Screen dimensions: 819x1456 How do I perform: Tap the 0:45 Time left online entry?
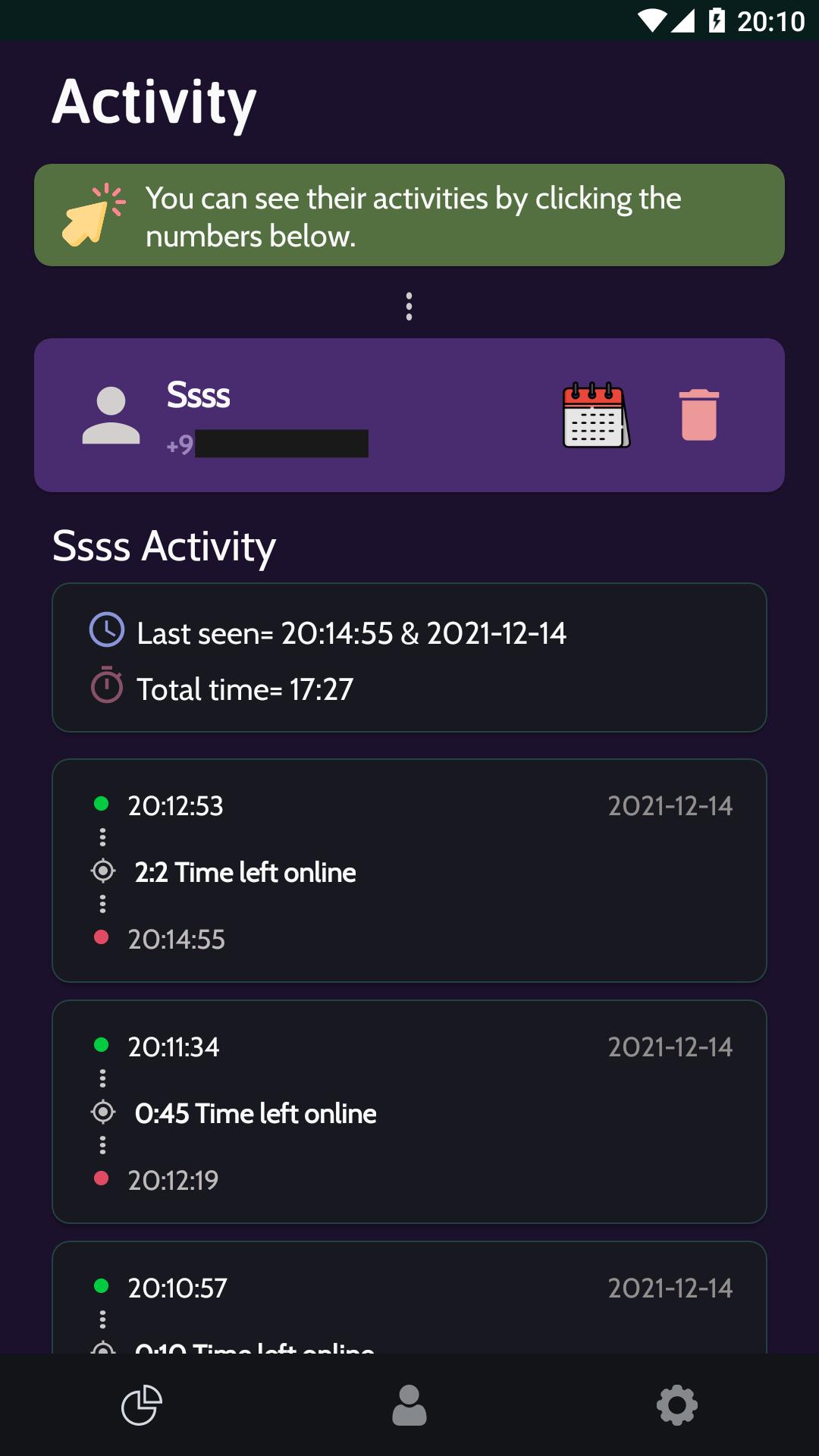pos(256,1113)
